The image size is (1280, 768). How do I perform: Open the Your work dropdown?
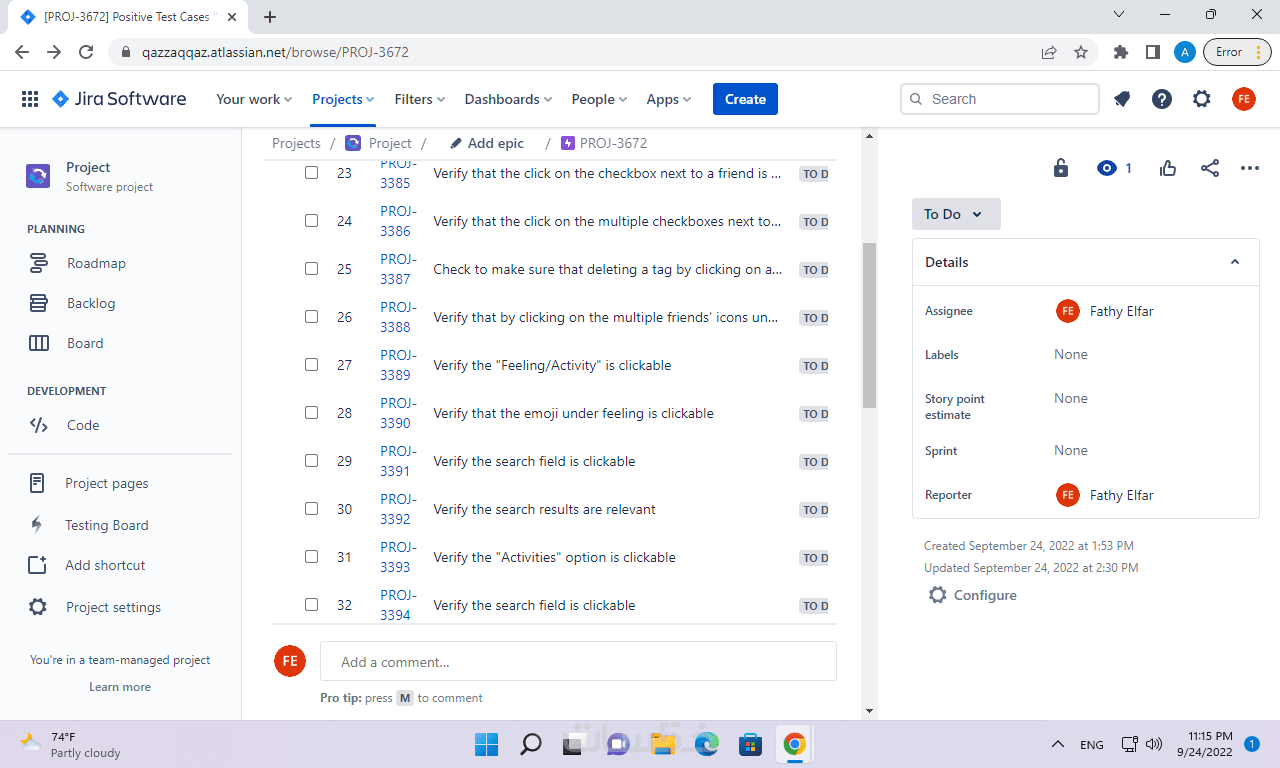254,99
